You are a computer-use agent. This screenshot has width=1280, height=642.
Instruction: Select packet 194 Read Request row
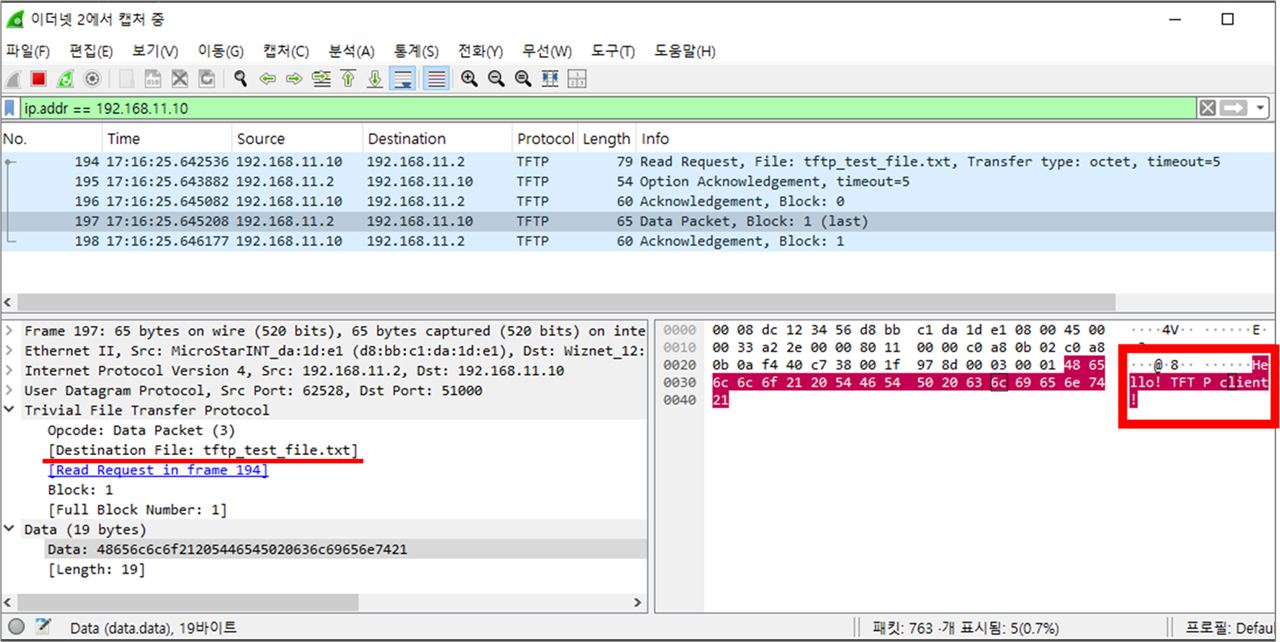639,161
